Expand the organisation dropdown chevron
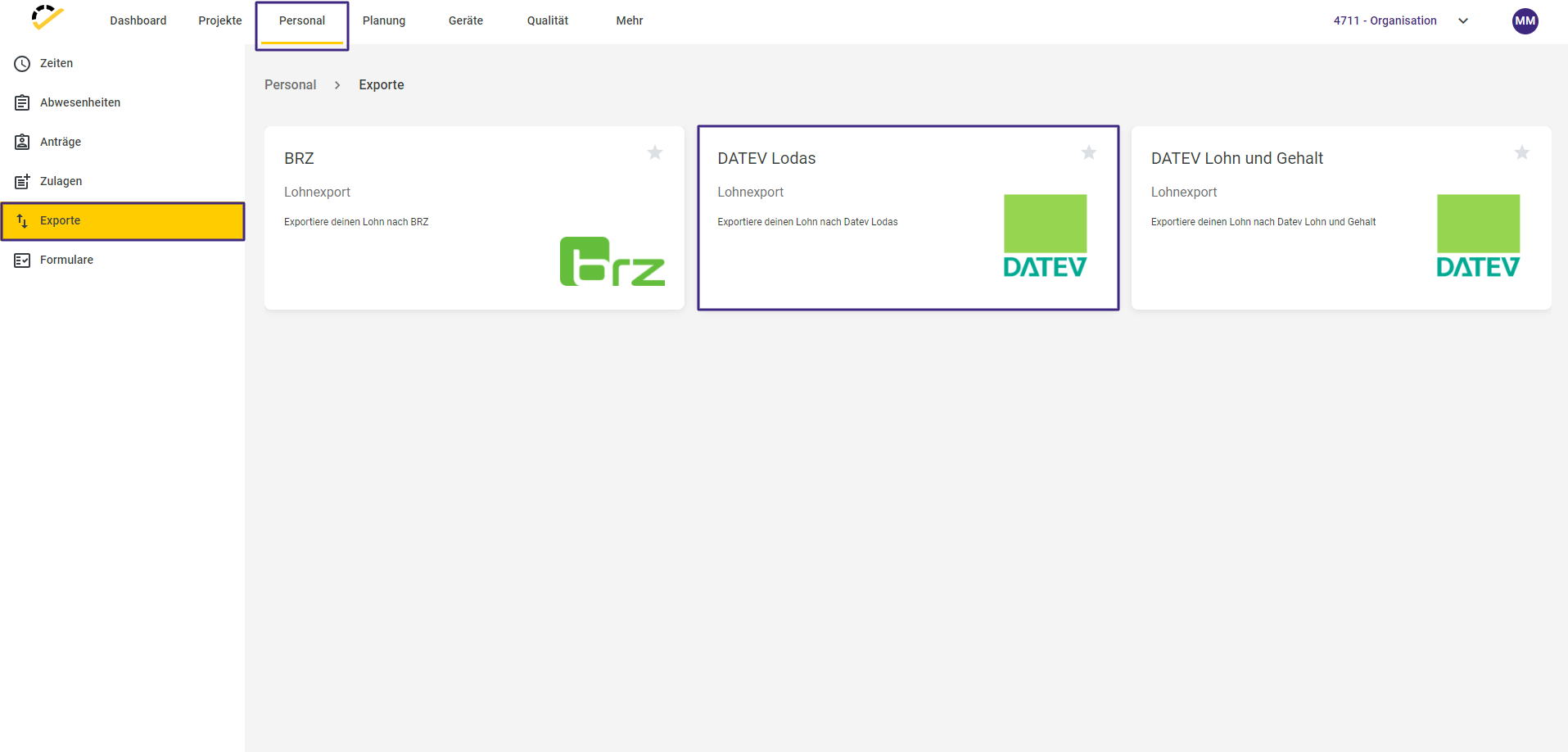This screenshot has height=752, width=1568. coord(1463,21)
